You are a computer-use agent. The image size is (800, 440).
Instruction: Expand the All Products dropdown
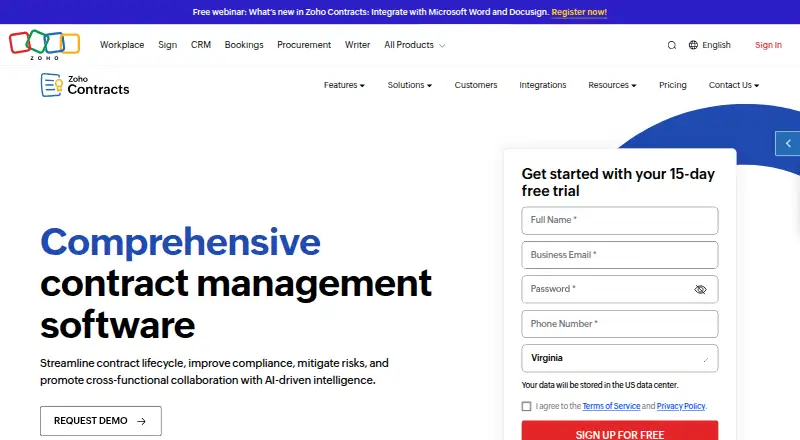coord(415,45)
